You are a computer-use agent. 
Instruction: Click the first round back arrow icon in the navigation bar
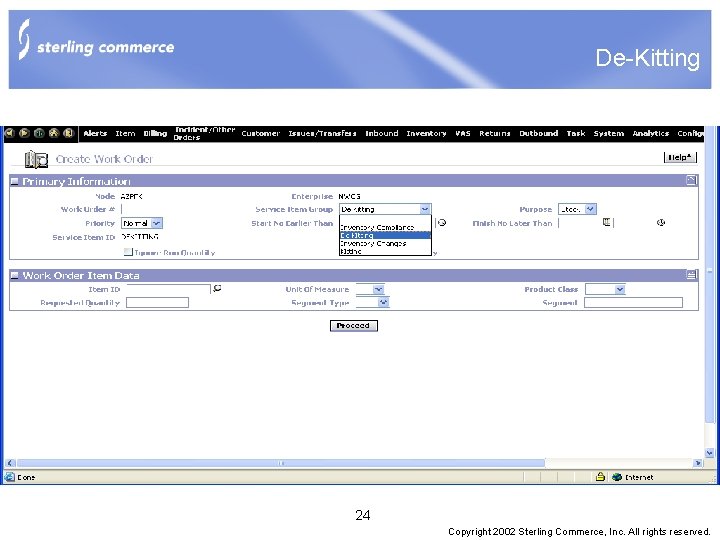10,133
